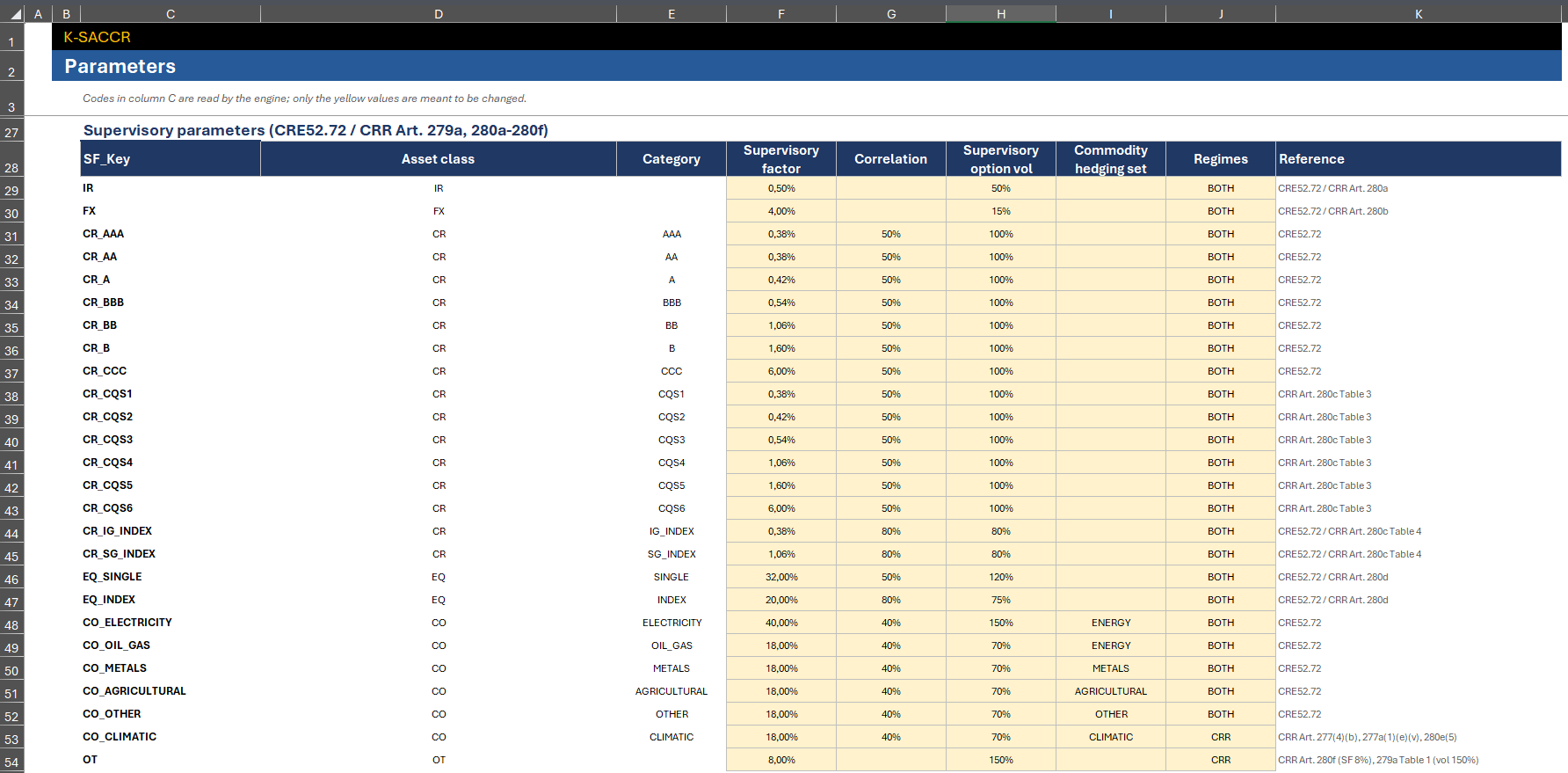Select column K header
Viewport: 1568px width, 773px height.
[x=1419, y=14]
